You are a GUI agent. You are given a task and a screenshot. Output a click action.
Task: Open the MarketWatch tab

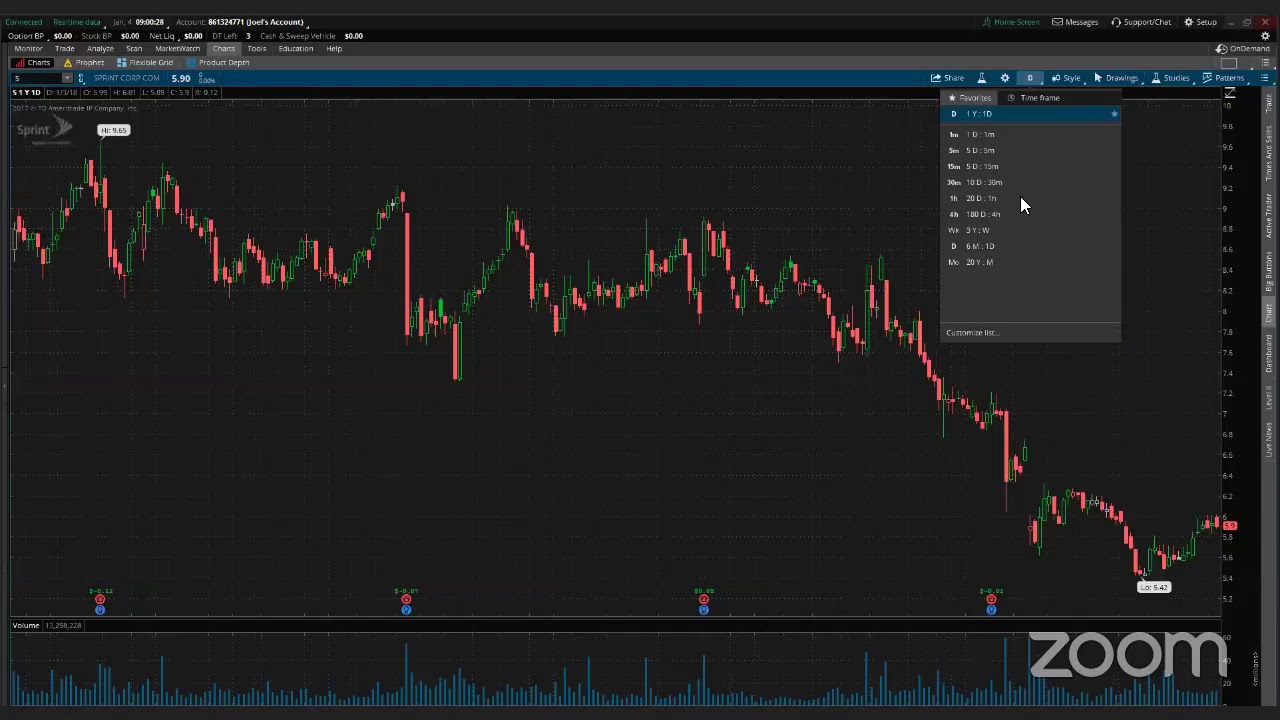click(x=177, y=49)
